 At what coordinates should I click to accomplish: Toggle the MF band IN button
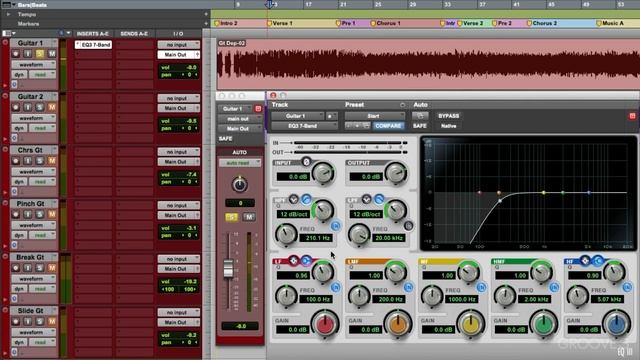(482, 287)
